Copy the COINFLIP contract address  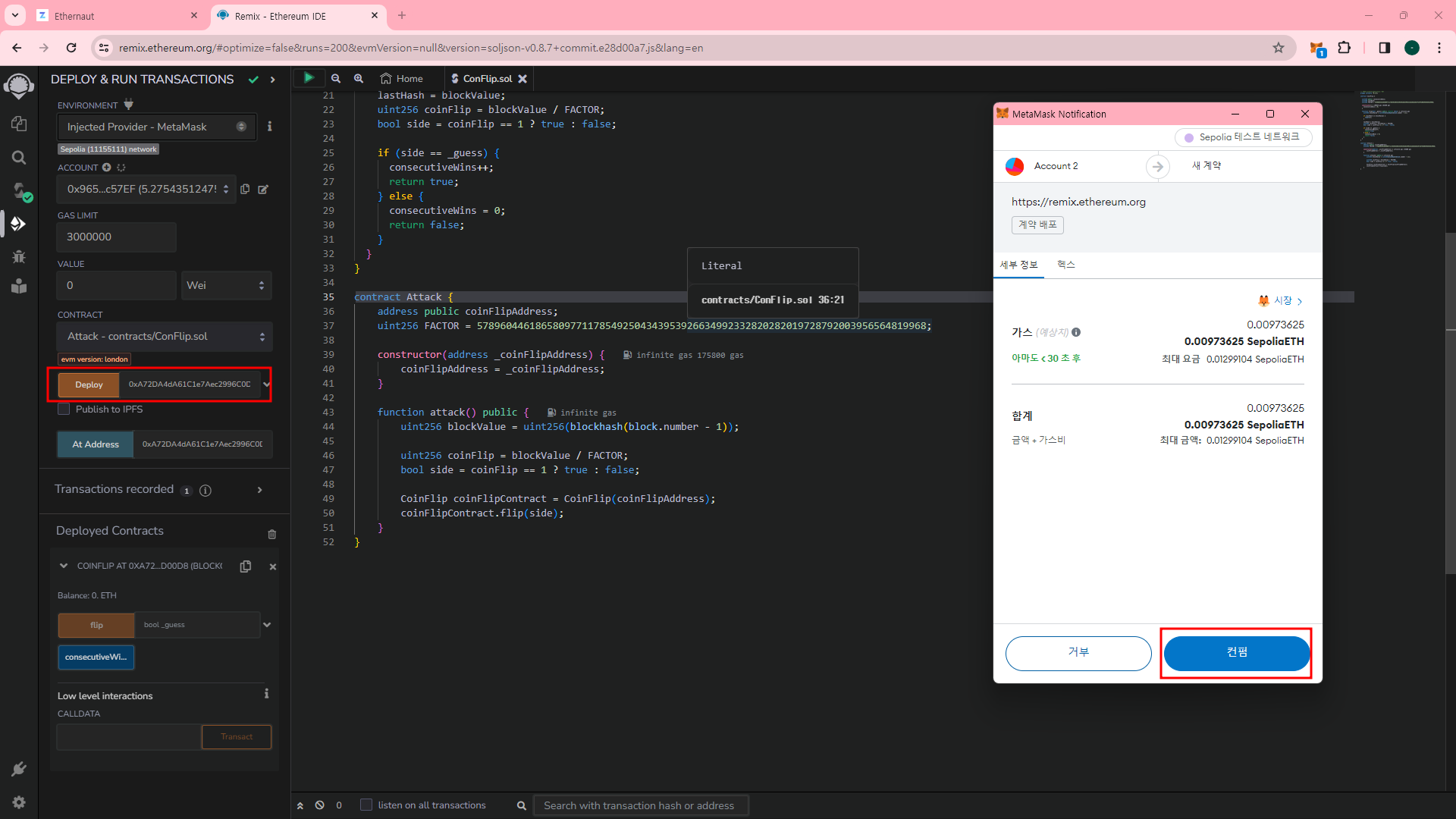[246, 566]
